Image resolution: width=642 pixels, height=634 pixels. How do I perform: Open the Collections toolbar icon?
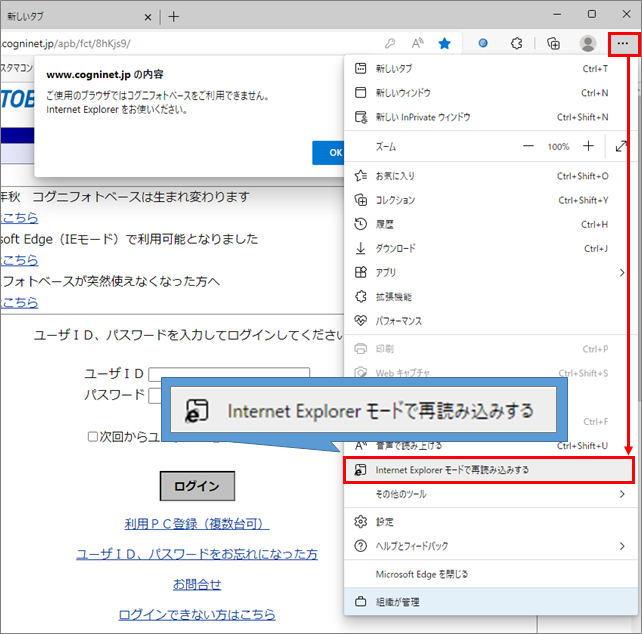click(553, 43)
